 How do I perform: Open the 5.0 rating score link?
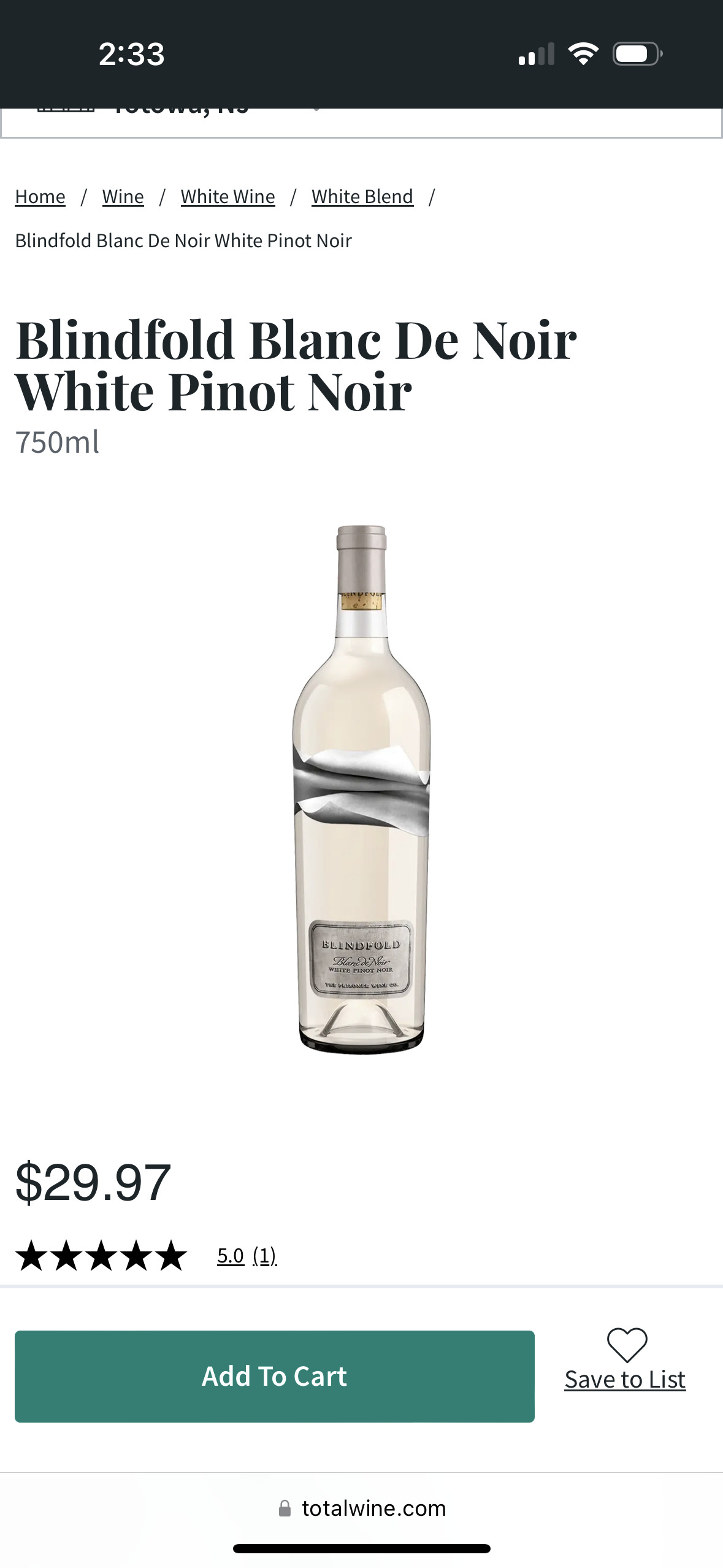tap(231, 1256)
